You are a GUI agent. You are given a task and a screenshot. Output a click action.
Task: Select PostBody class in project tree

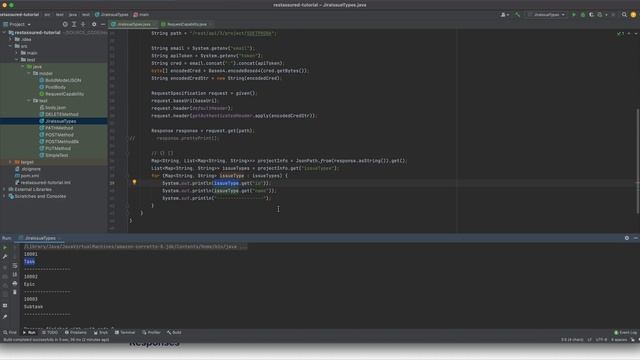coord(55,87)
